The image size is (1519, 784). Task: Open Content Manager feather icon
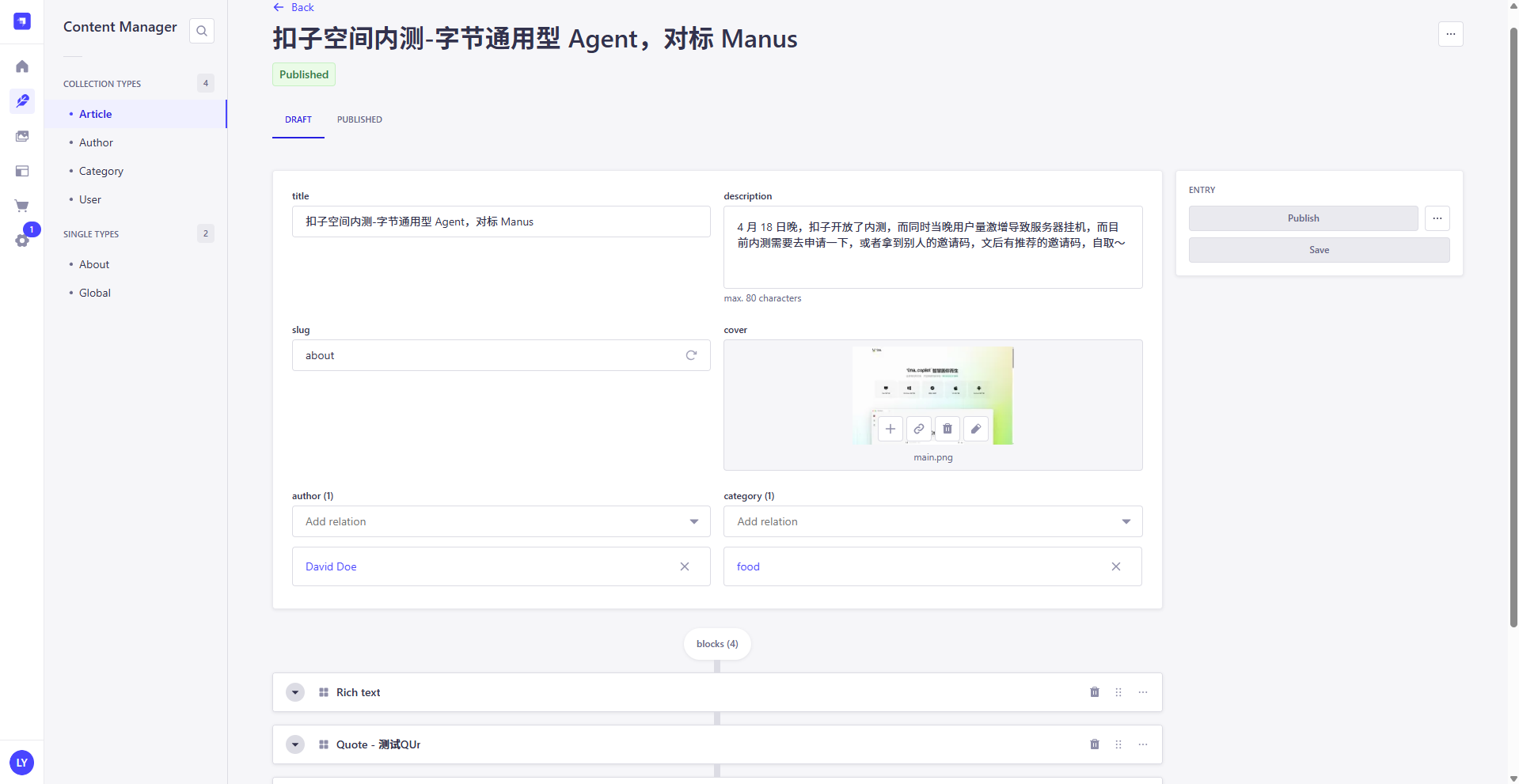[22, 101]
